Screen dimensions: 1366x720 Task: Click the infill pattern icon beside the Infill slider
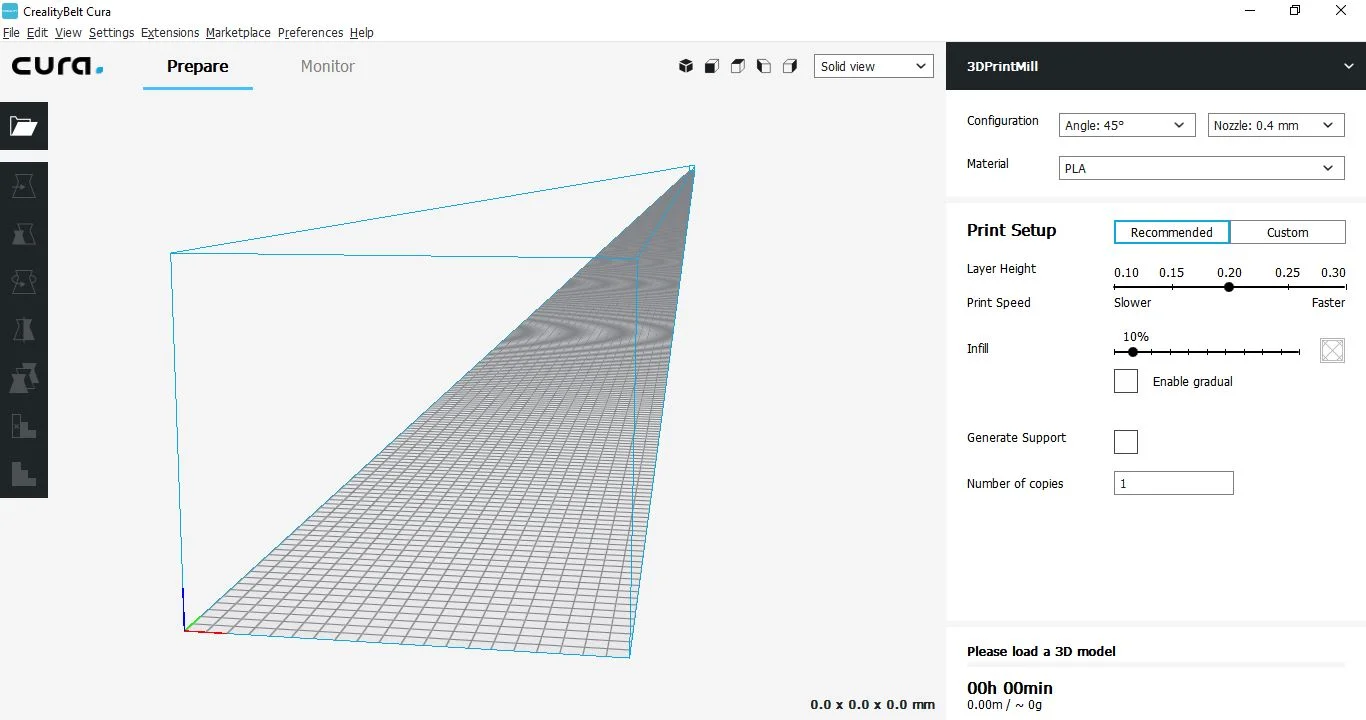point(1332,350)
